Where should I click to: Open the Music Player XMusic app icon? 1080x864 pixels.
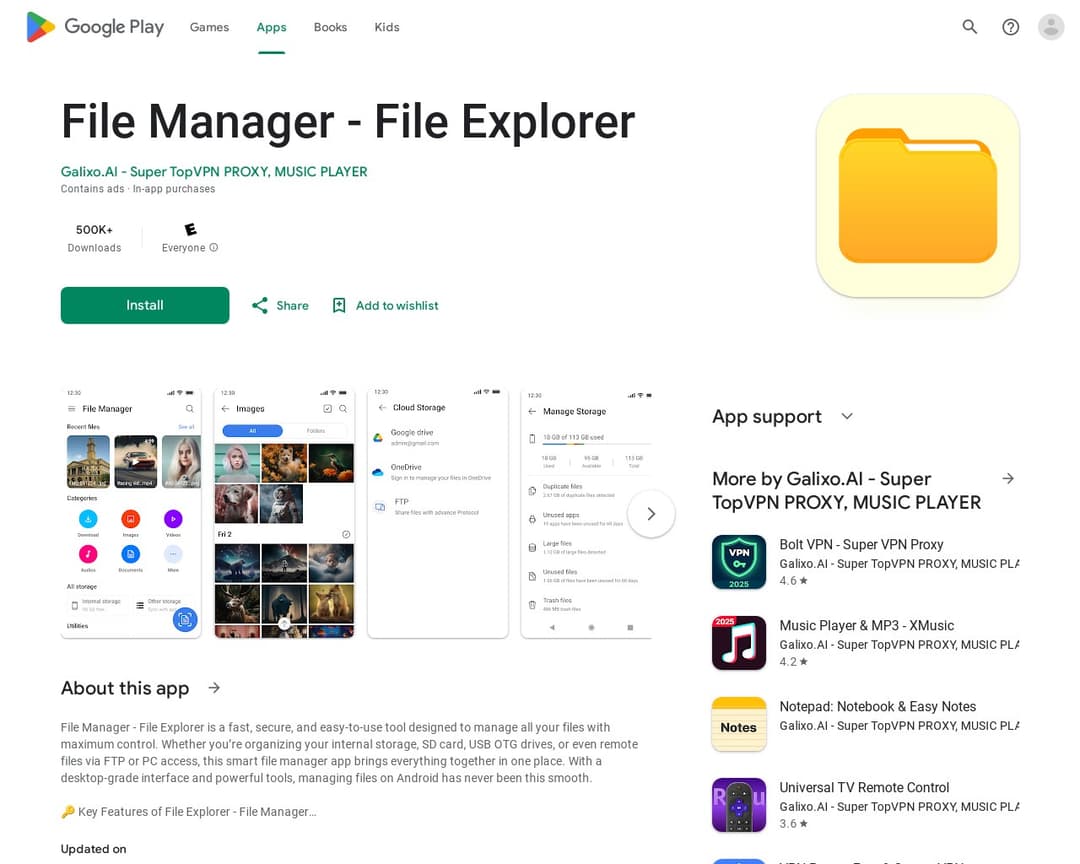(x=738, y=643)
